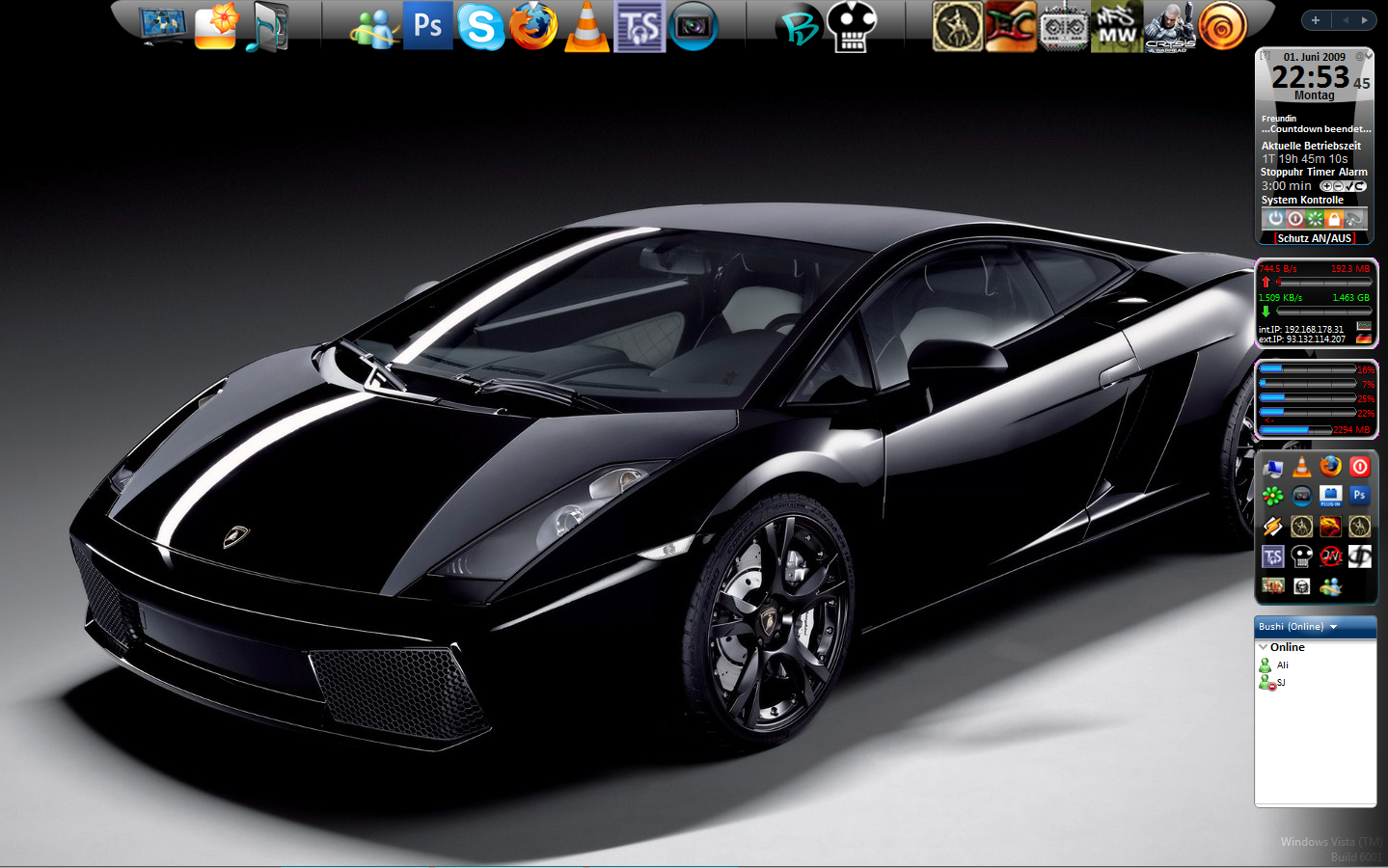This screenshot has height=868, width=1388.
Task: Toggle Schutz AN/AUS protection
Action: click(x=1314, y=238)
